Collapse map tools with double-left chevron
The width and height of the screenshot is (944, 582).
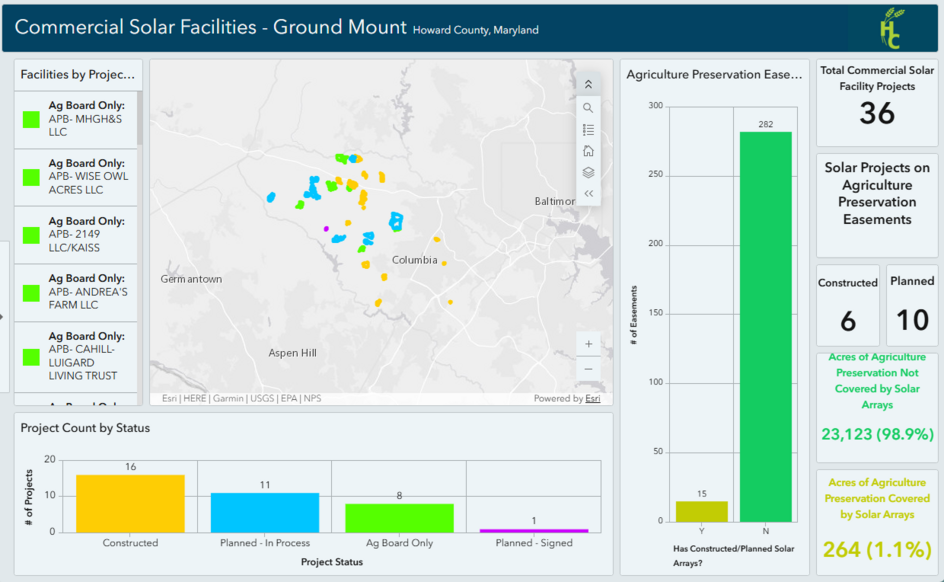(x=588, y=194)
